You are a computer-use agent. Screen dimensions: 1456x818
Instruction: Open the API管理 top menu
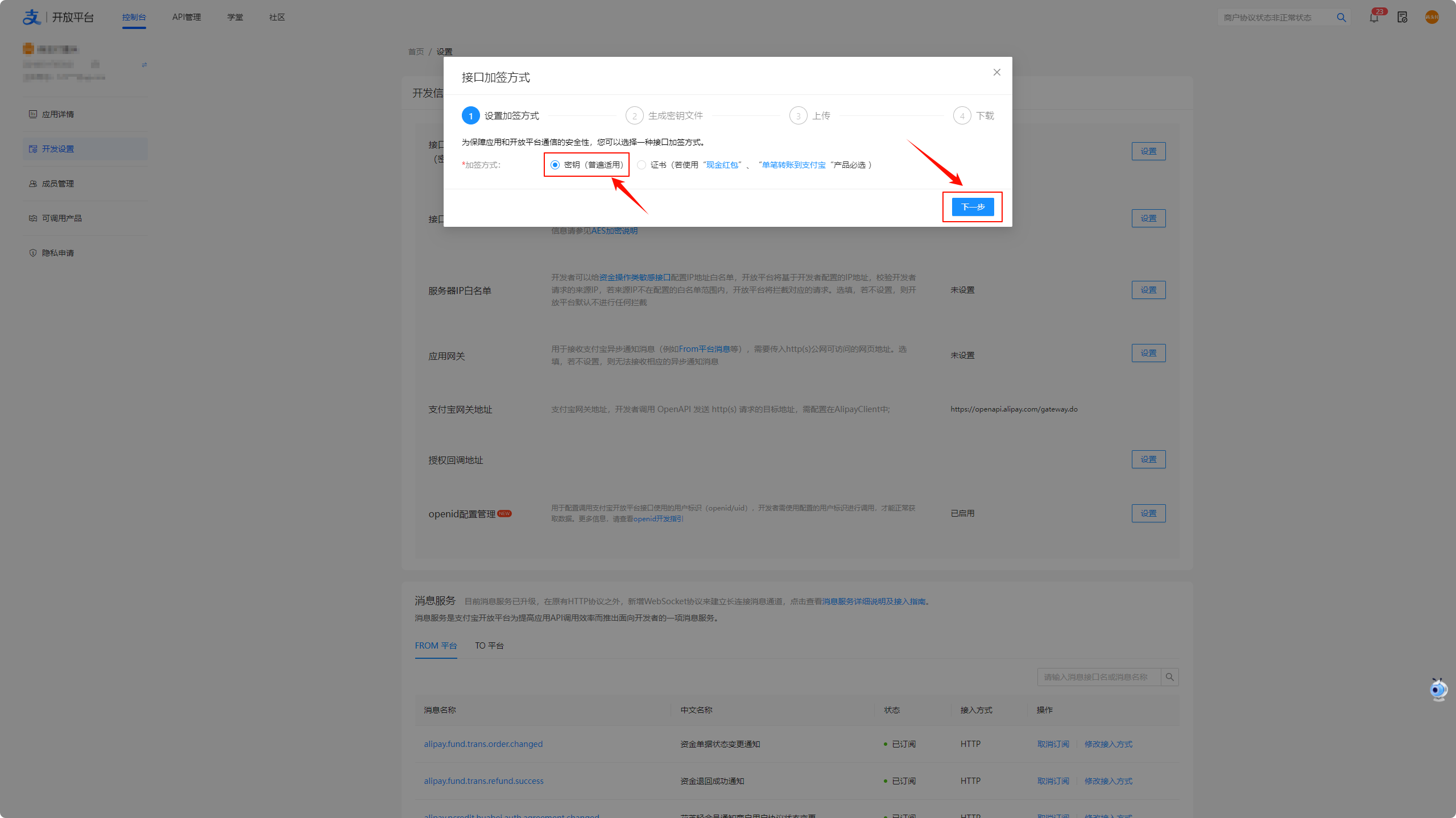point(187,17)
